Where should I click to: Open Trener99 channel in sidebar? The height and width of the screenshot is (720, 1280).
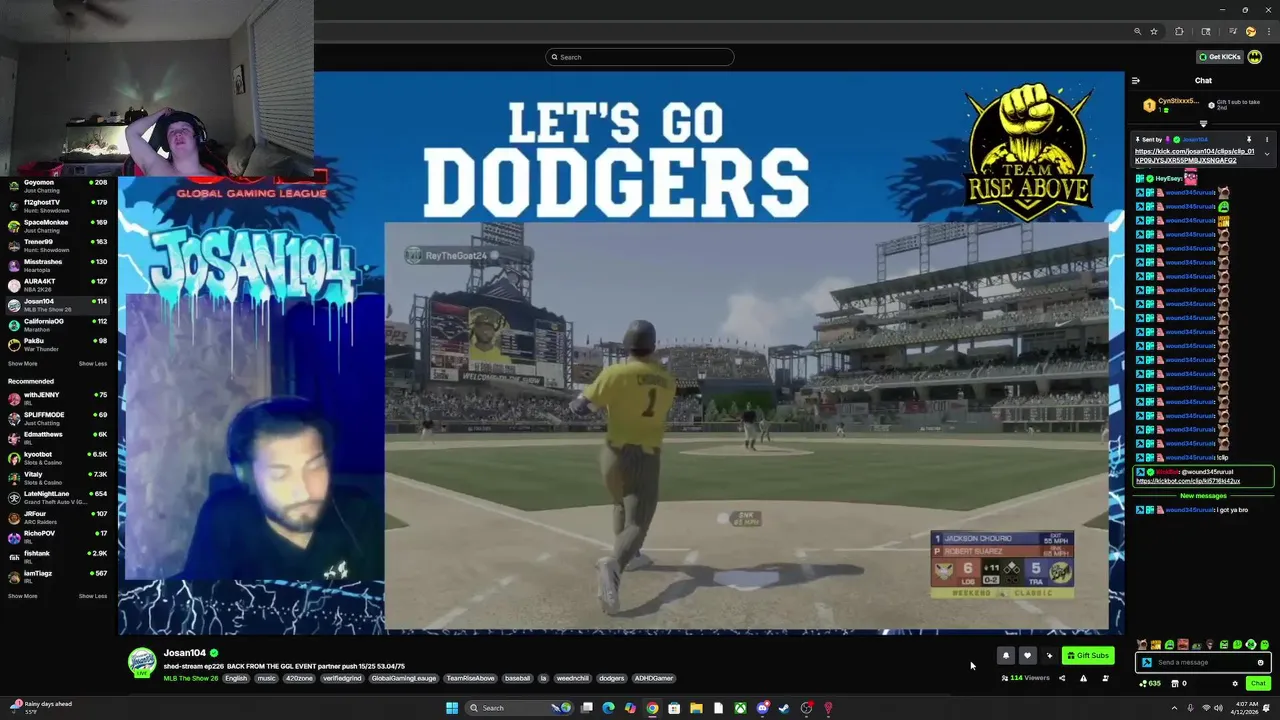click(x=58, y=245)
